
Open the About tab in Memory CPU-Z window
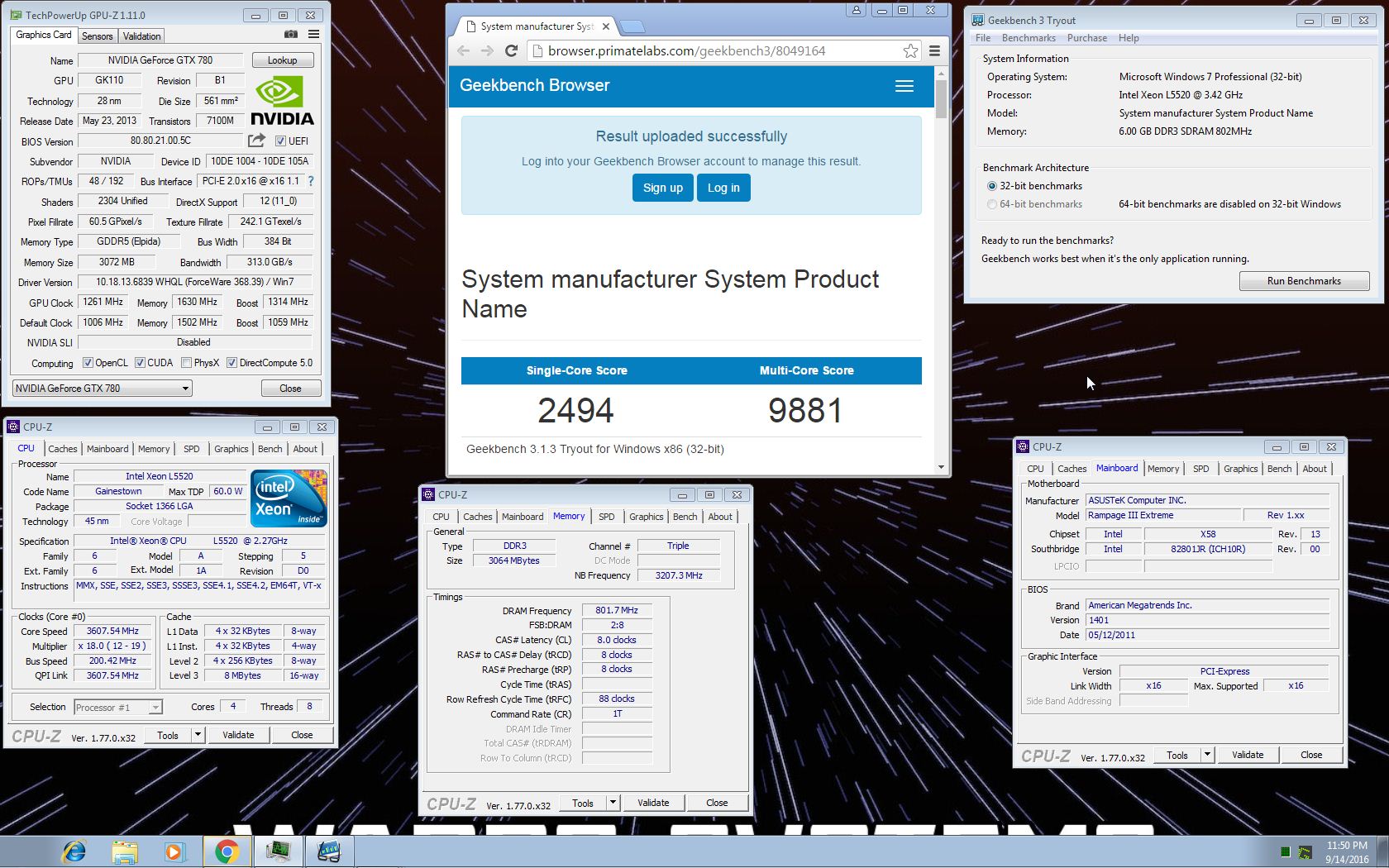pyautogui.click(x=720, y=517)
